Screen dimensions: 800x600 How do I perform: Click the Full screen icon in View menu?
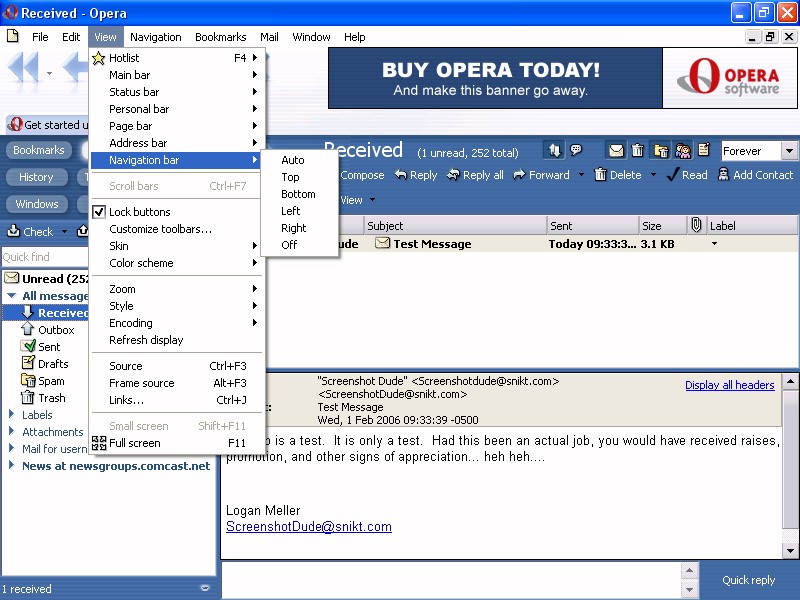click(x=99, y=443)
